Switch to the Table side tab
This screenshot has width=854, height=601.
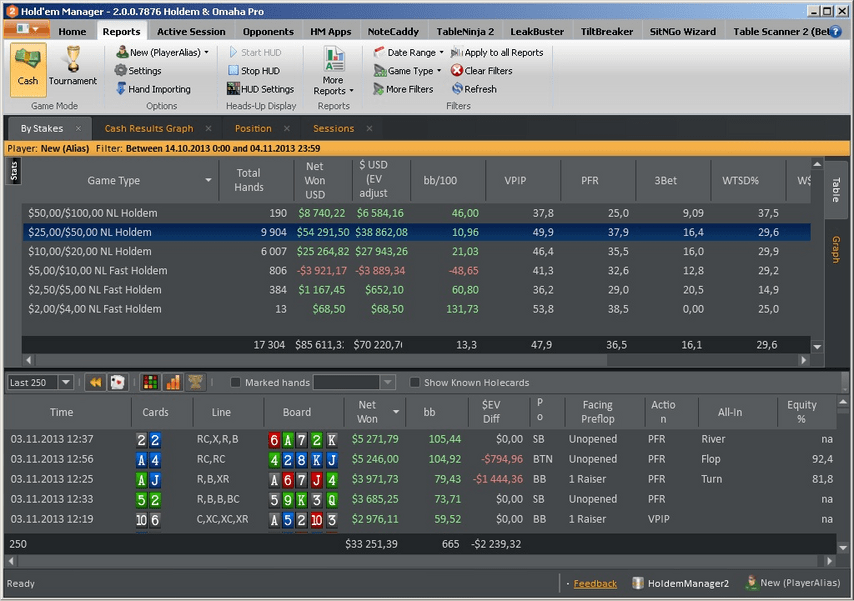coord(835,190)
